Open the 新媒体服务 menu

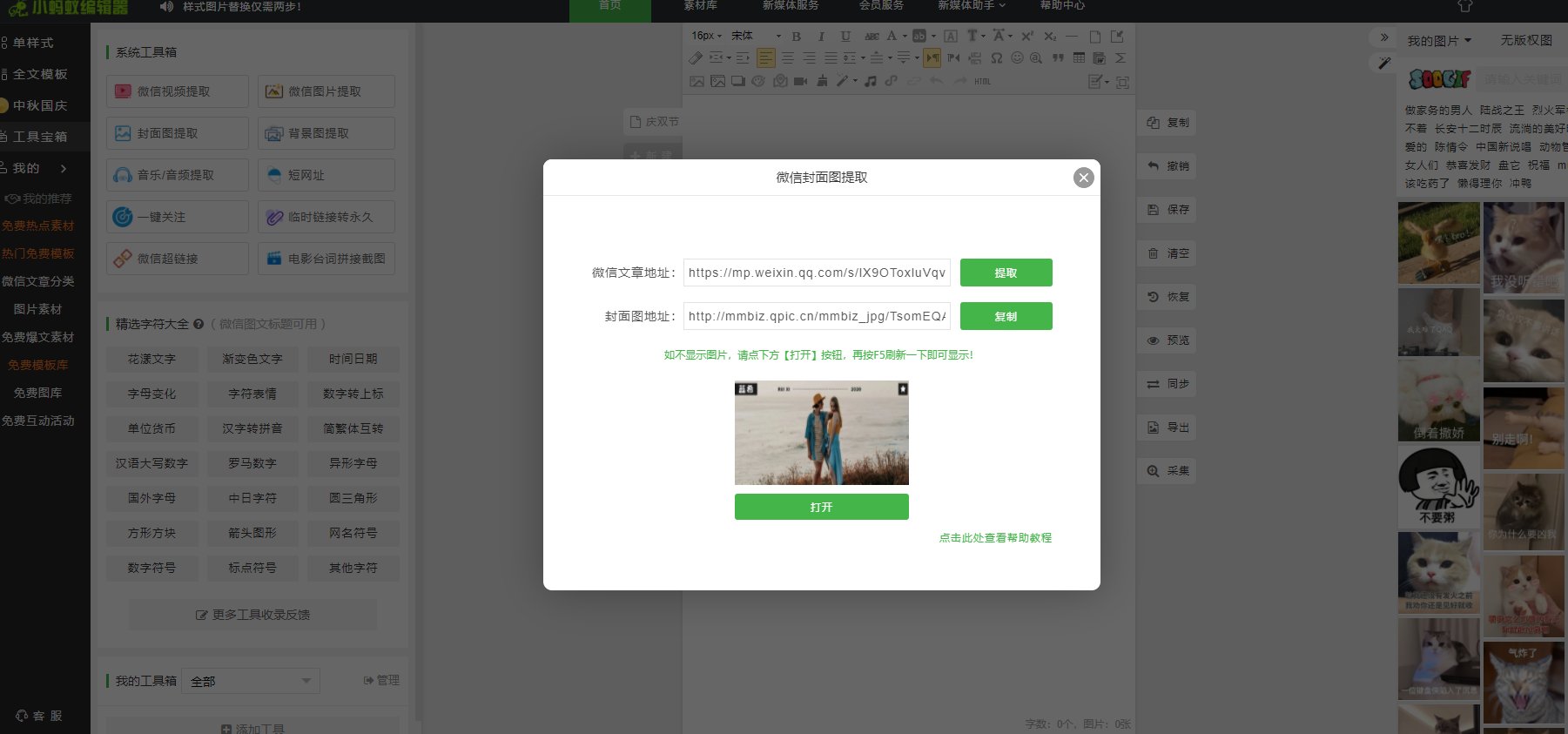(791, 5)
